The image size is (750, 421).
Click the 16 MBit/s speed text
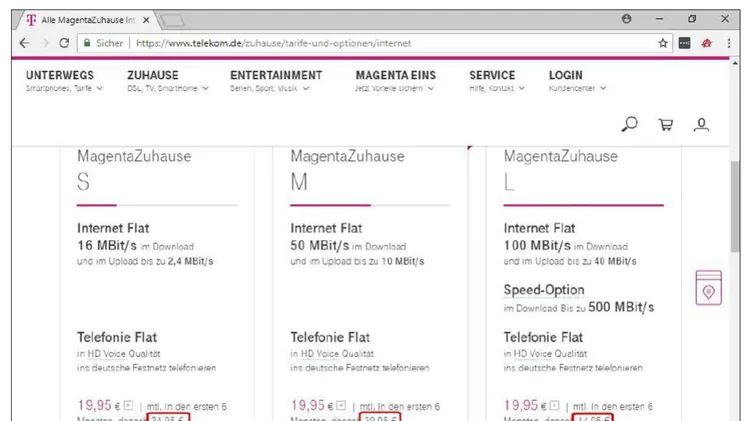pyautogui.click(x=107, y=245)
